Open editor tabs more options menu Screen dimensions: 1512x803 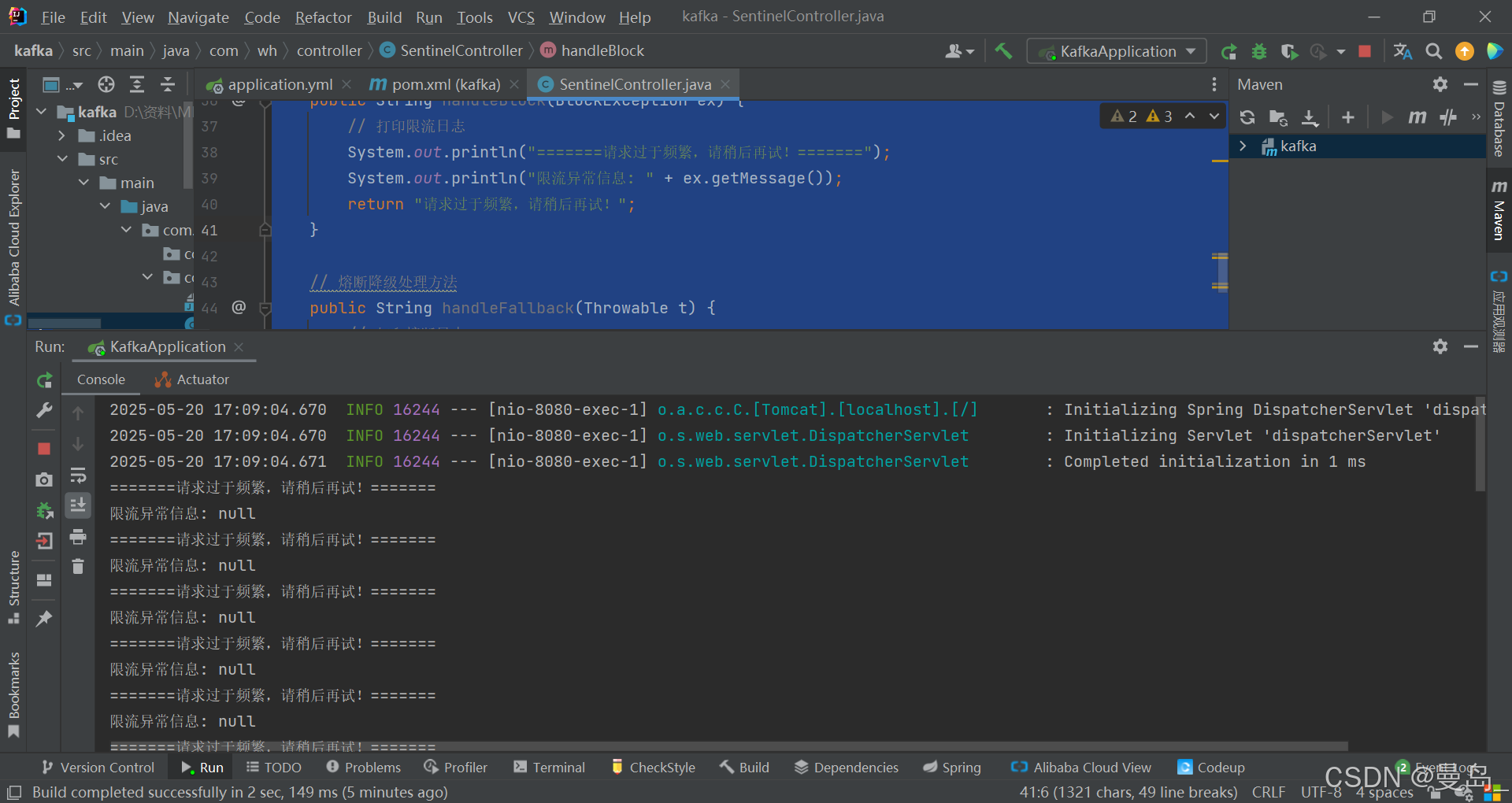[x=1214, y=84]
